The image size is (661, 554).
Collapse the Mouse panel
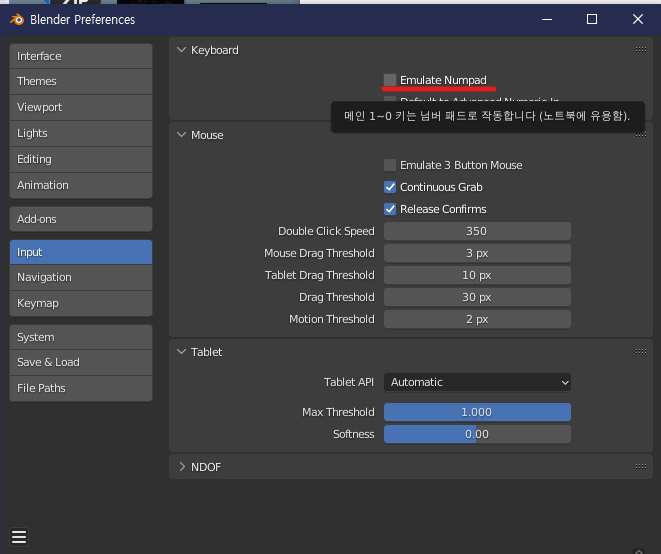(x=181, y=135)
